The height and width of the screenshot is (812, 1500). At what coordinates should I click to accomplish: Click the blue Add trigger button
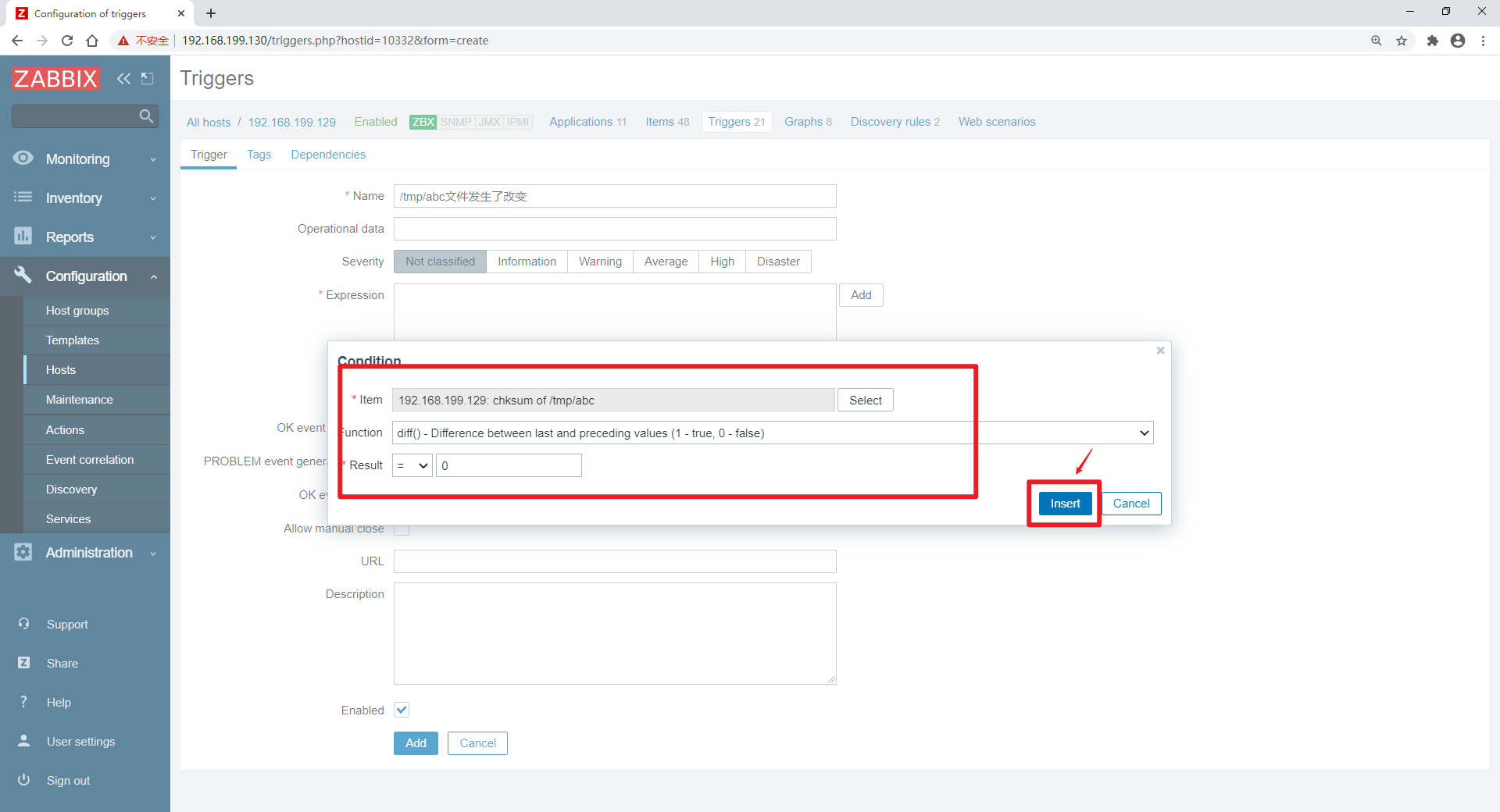[x=416, y=743]
